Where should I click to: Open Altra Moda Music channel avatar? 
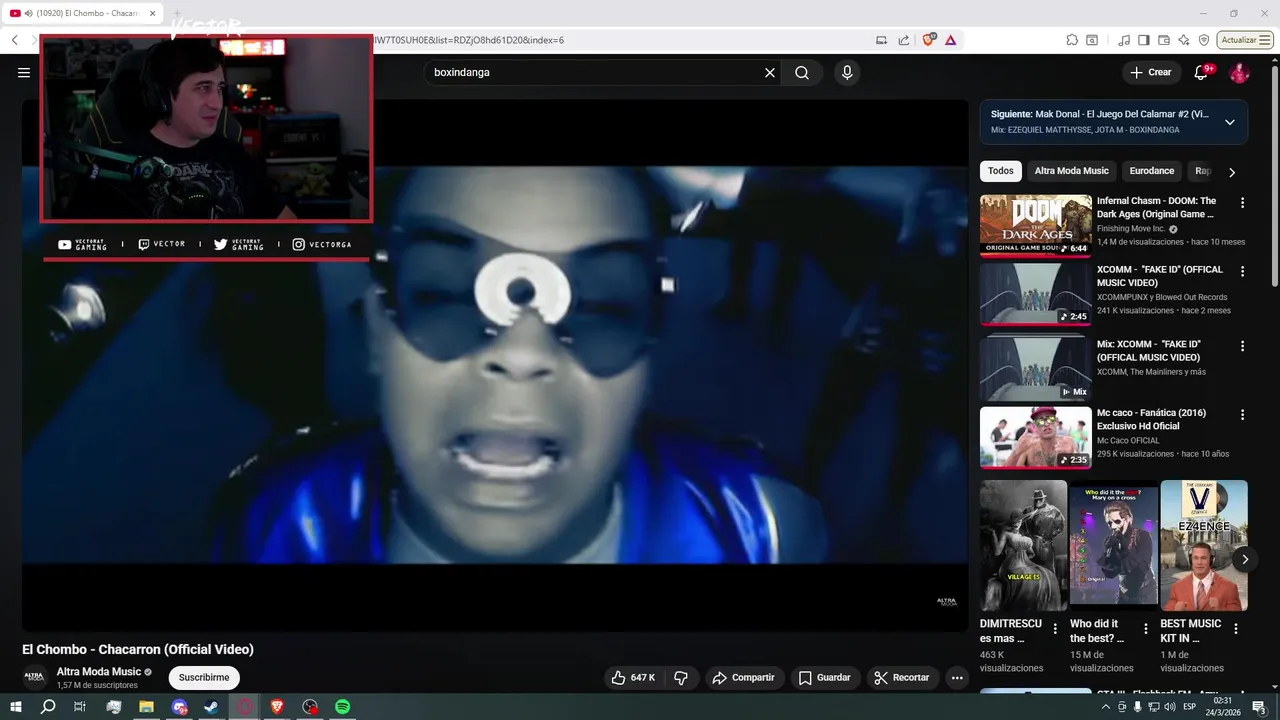point(35,677)
